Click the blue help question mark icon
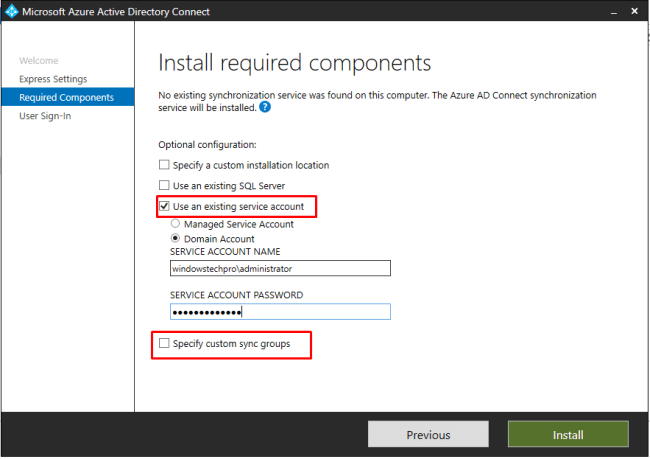This screenshot has height=459, width=650. 265,107
